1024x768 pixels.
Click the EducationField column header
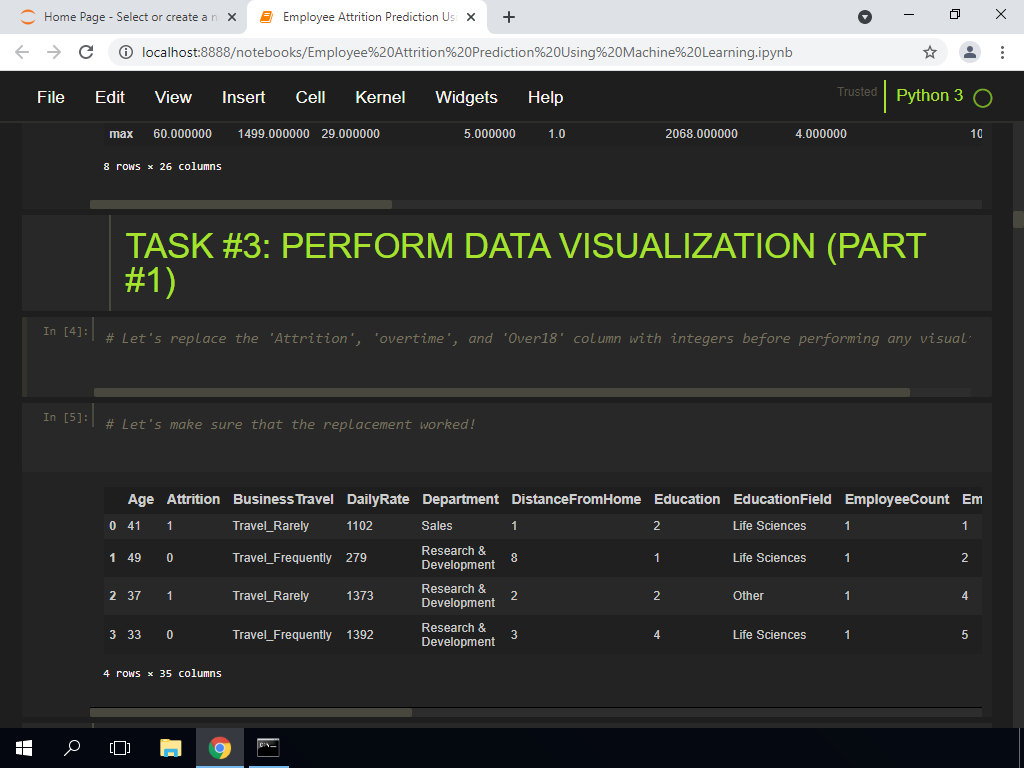click(782, 500)
